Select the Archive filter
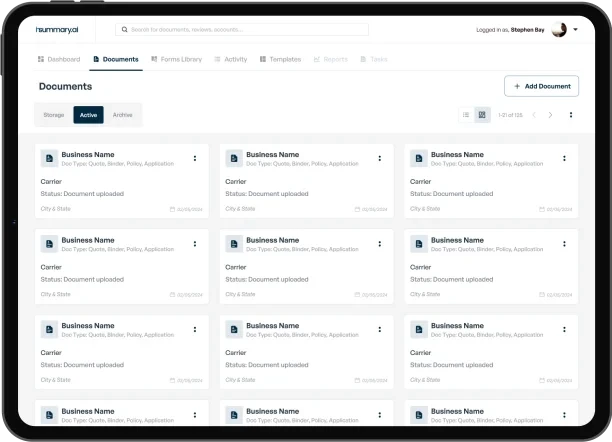 click(123, 115)
